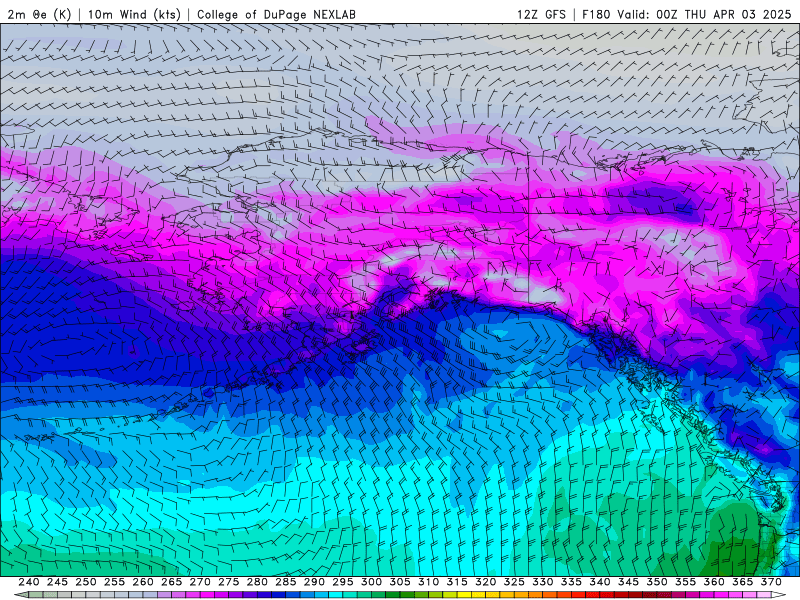The height and width of the screenshot is (600, 800).
Task: Click the 340 legend value
Action: 600,582
